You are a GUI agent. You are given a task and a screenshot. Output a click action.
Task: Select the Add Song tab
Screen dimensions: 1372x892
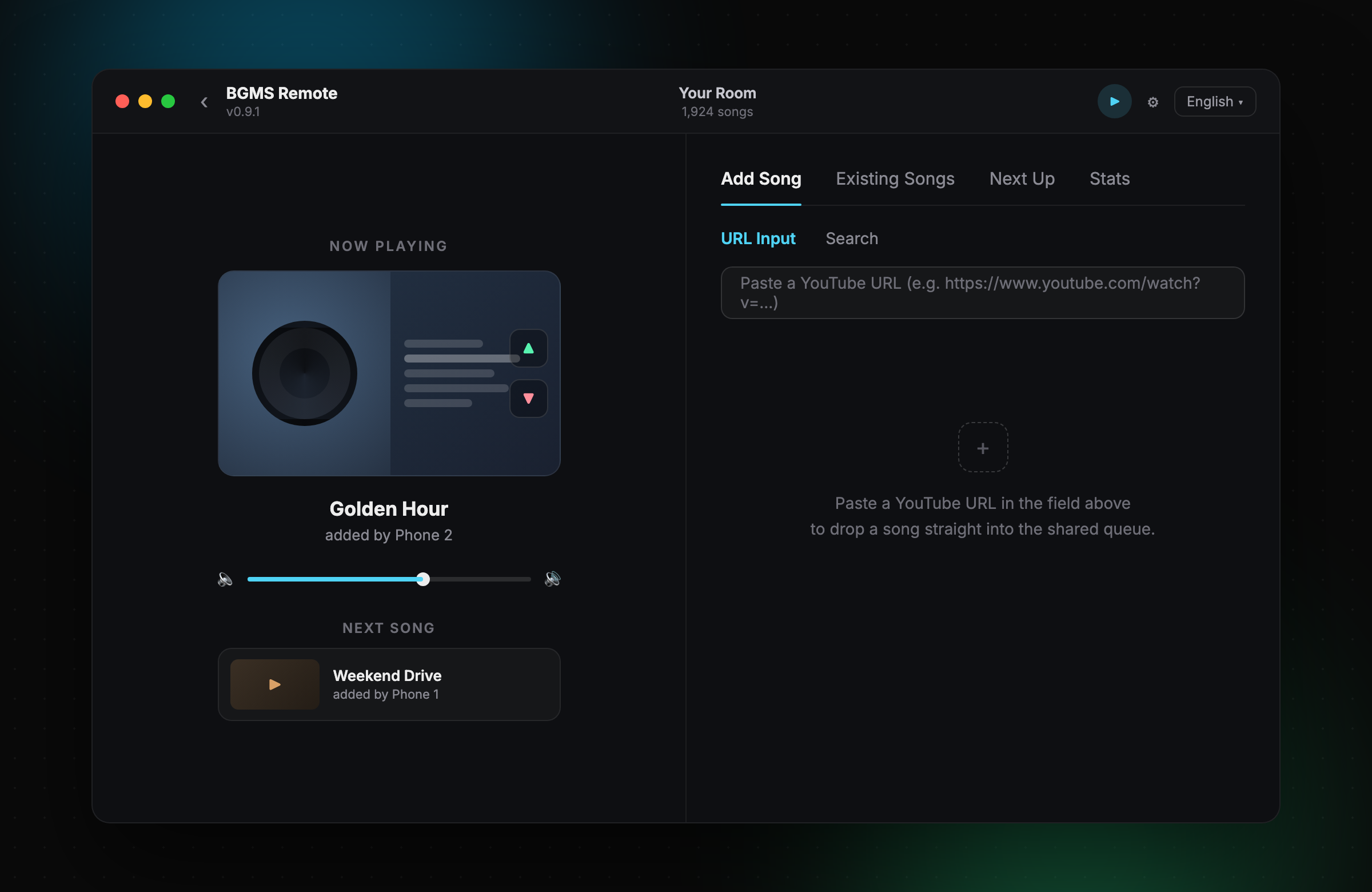click(x=760, y=179)
